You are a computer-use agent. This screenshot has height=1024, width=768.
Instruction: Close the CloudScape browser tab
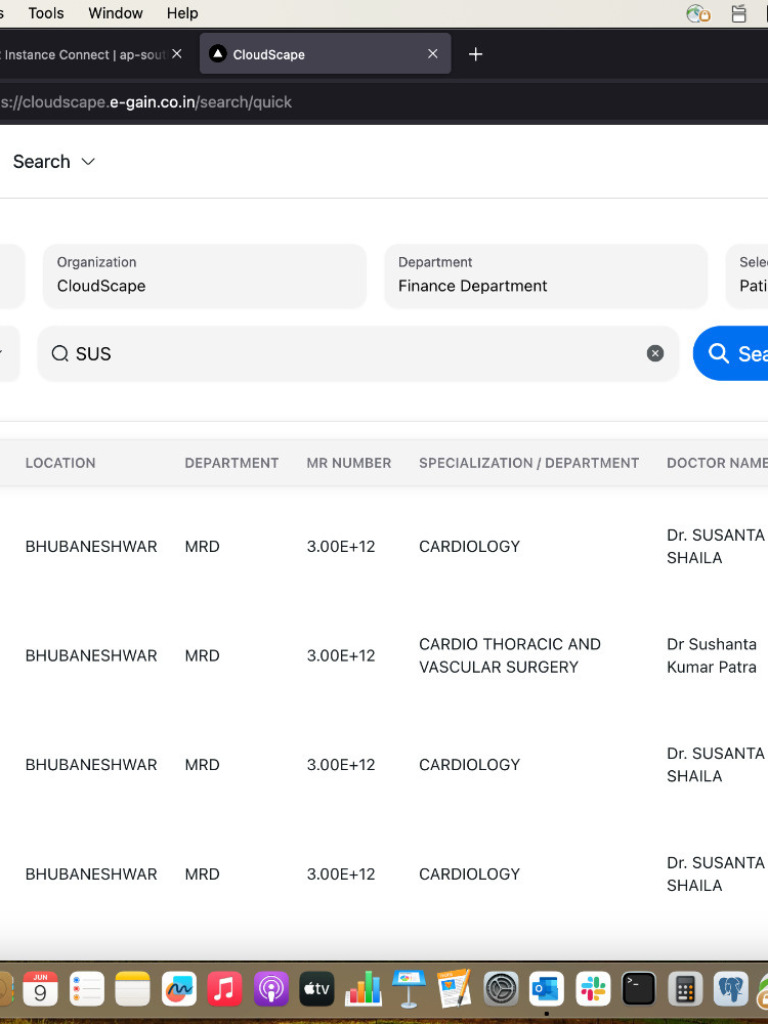432,54
